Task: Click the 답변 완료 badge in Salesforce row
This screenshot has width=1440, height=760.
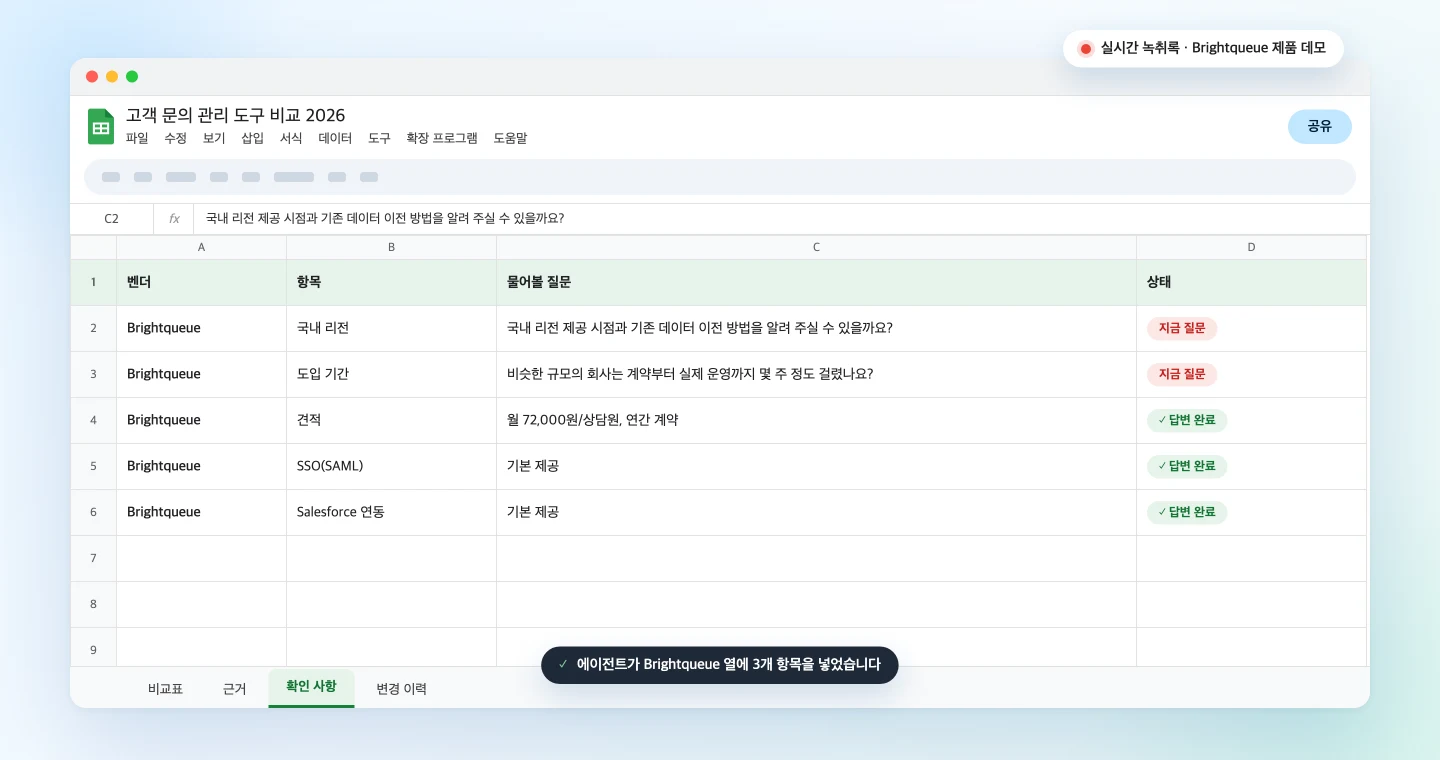Action: (1187, 512)
